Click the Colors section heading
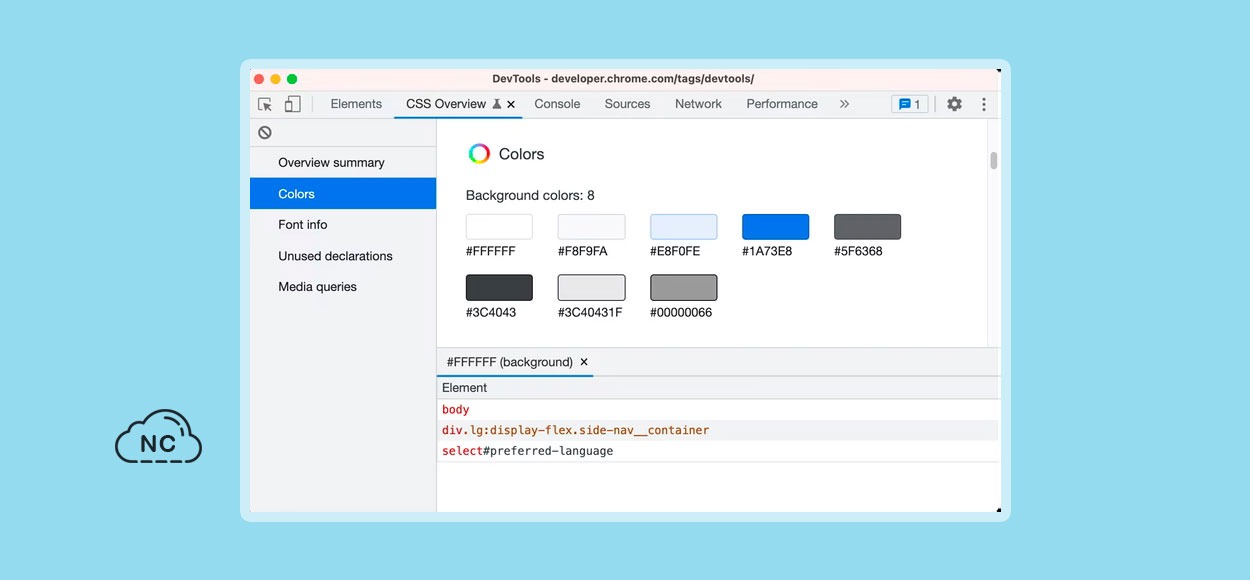1250x580 pixels. click(521, 154)
